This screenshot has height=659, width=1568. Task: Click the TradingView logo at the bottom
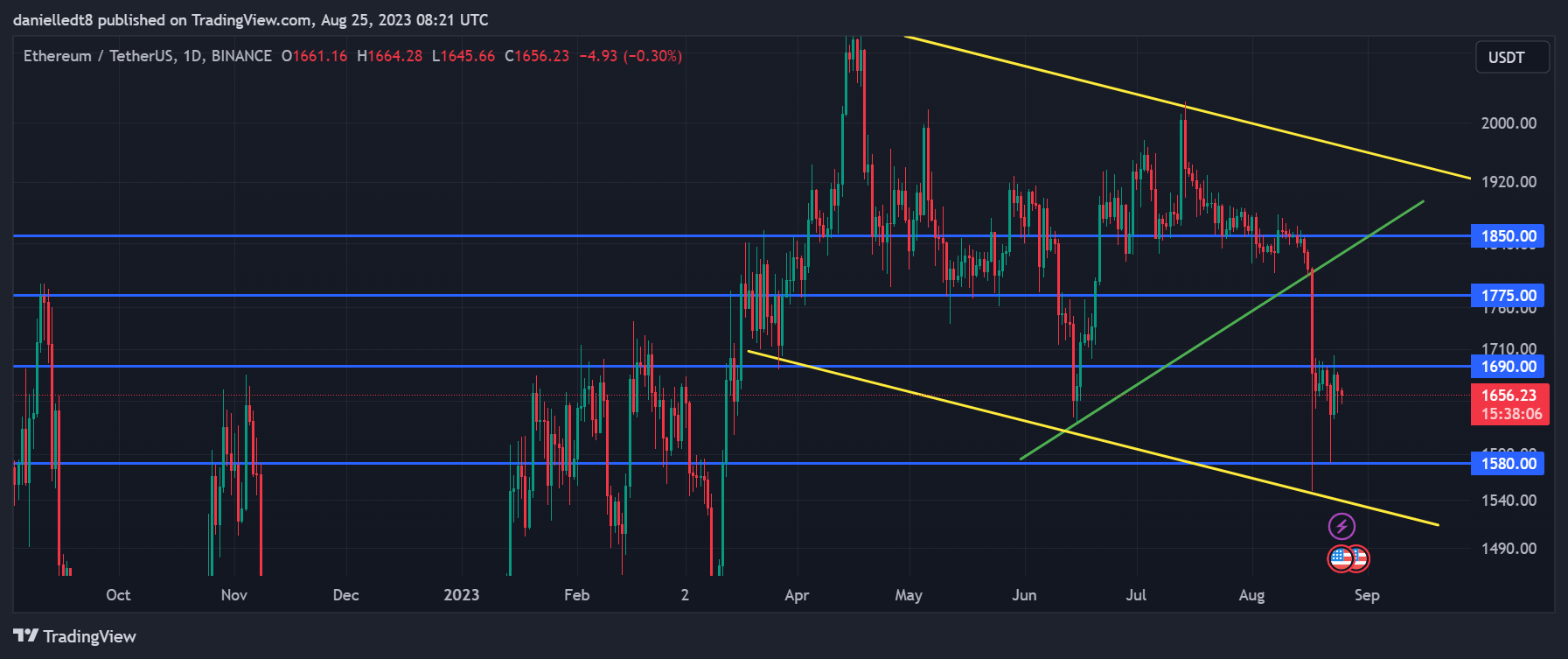[x=74, y=636]
